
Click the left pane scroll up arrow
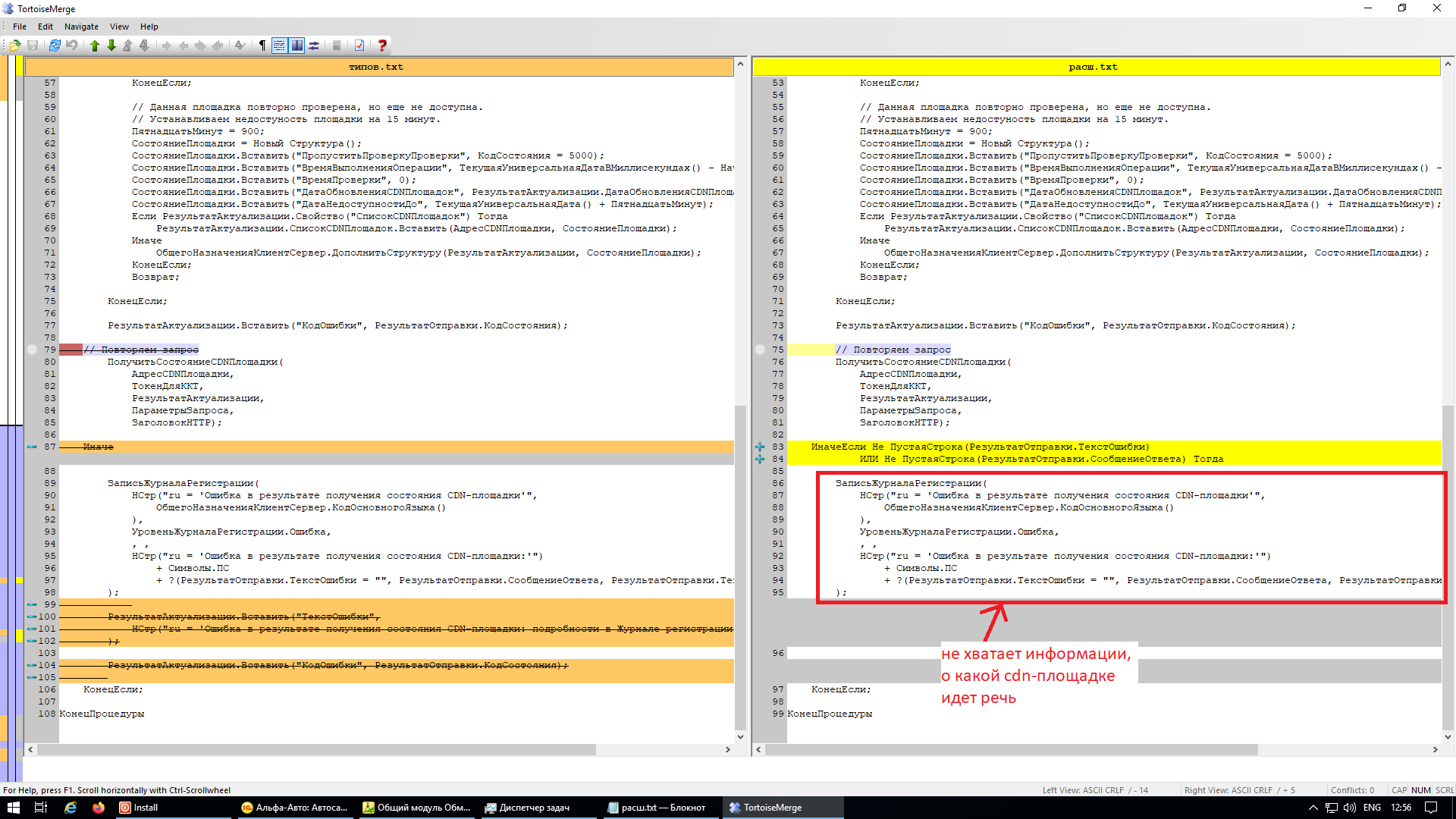pos(740,64)
